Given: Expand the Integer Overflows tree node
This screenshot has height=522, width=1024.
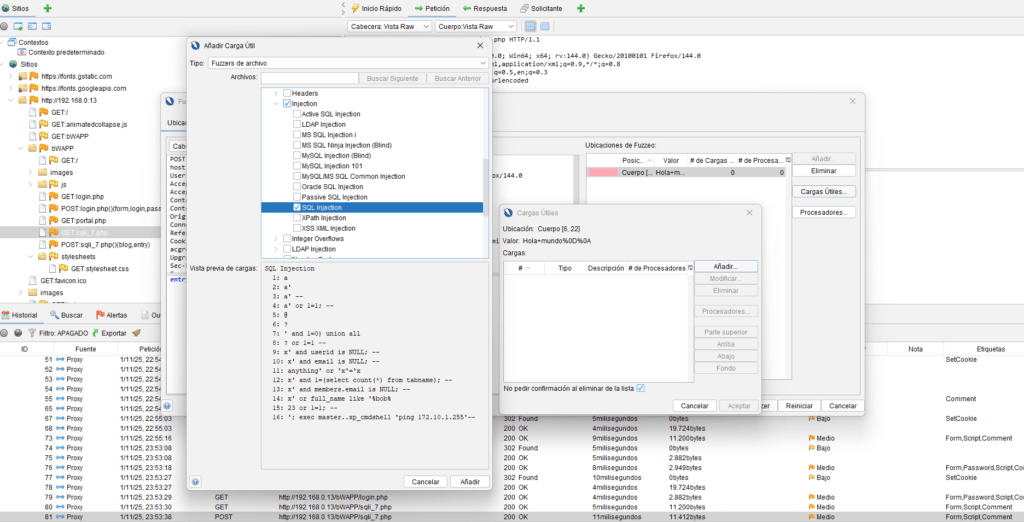Looking at the screenshot, I should click(x=277, y=239).
